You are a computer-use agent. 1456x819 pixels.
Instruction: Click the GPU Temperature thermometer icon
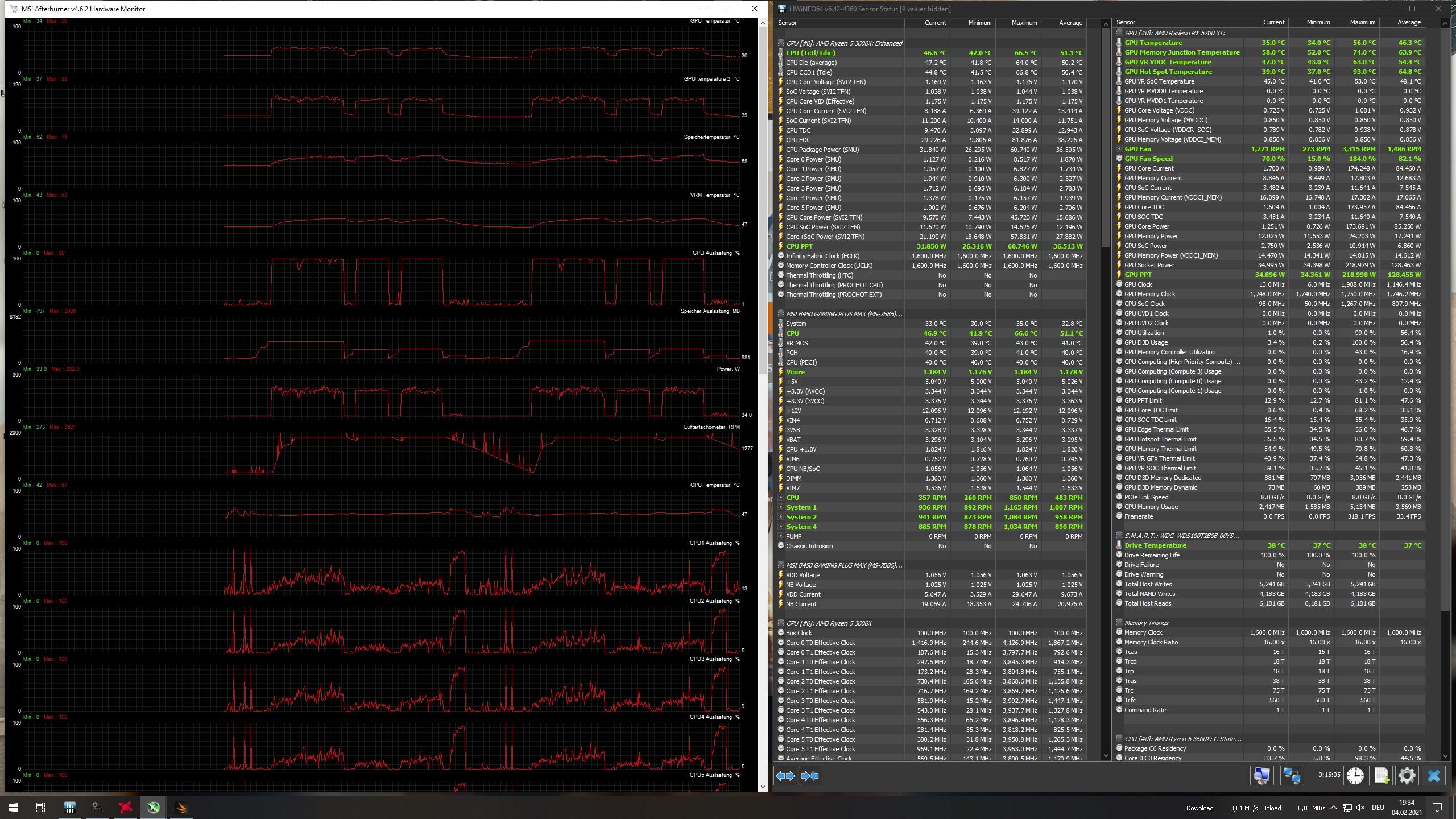point(1119,43)
